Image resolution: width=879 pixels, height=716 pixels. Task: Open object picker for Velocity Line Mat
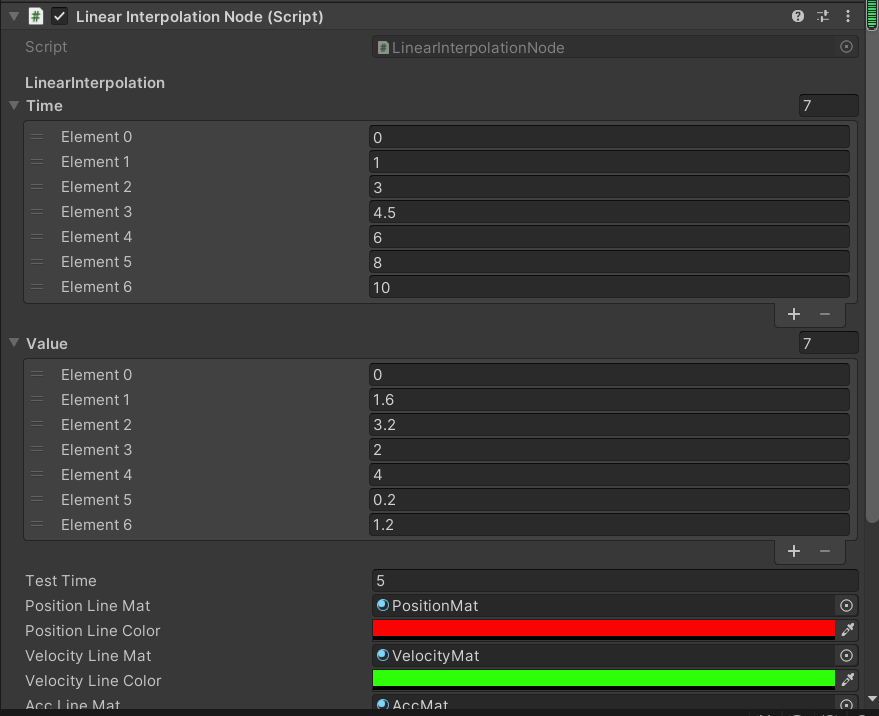[846, 655]
